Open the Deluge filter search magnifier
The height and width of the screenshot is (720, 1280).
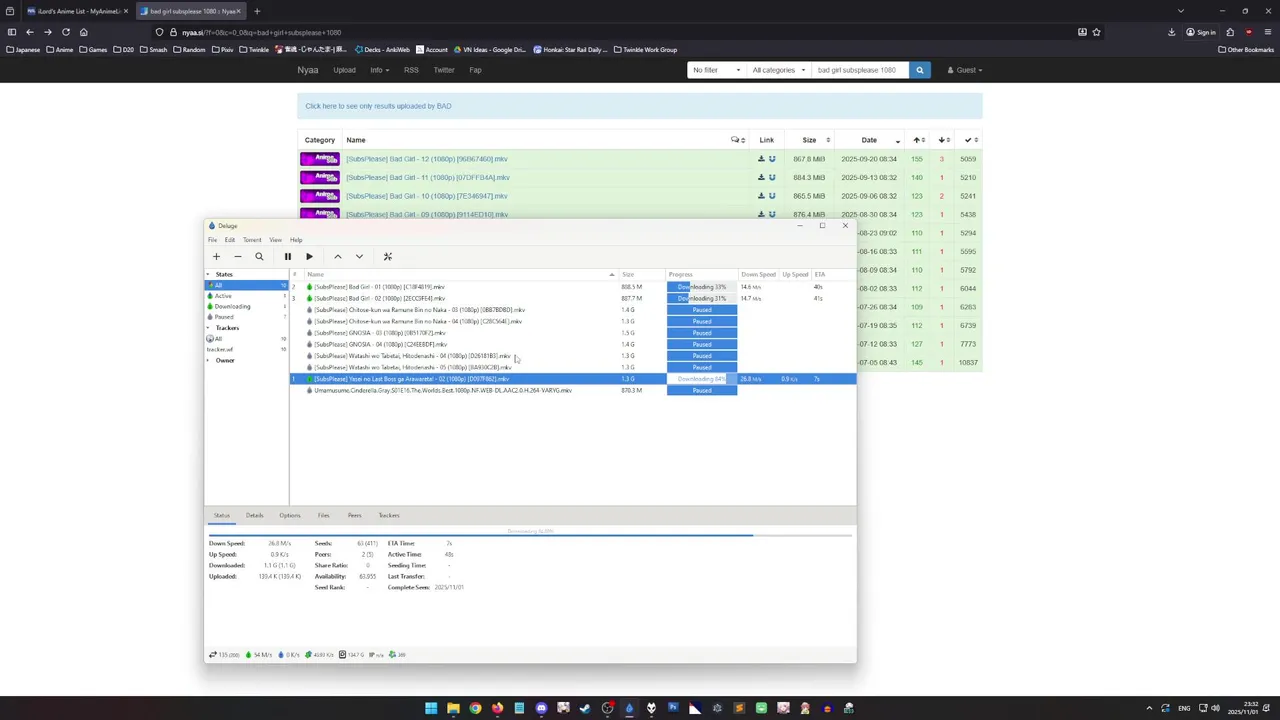pos(259,257)
